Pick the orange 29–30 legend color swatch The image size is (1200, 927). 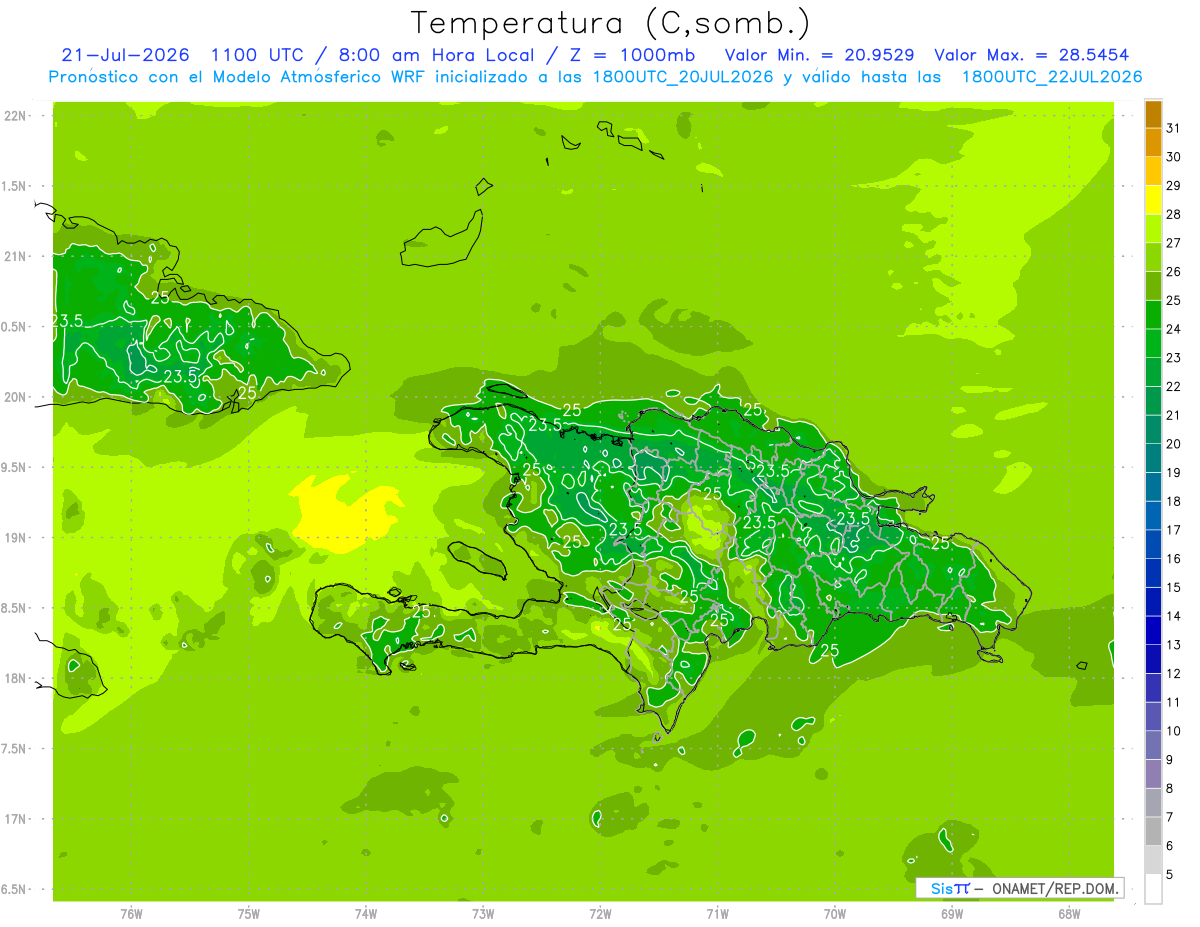[x=1153, y=171]
